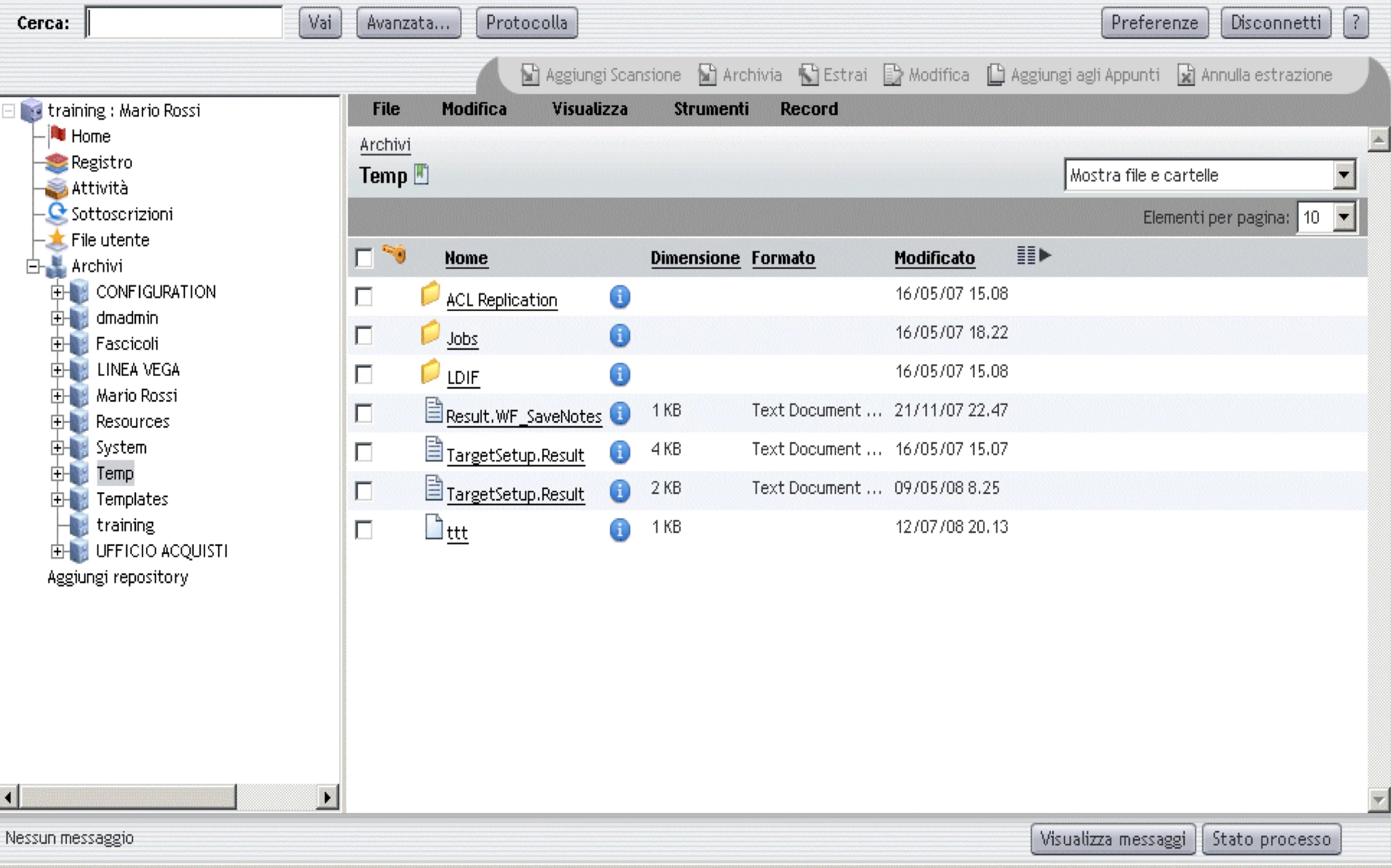Click the Aggiungi Scansione toolbar icon
The image size is (1392, 868).
[529, 75]
